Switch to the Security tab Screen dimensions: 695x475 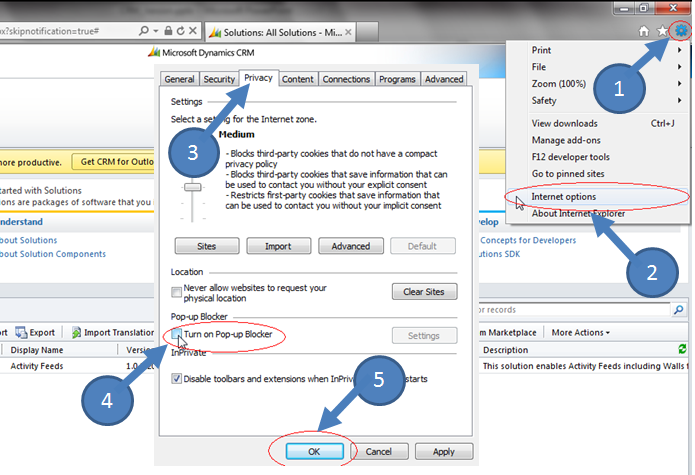coord(219,79)
